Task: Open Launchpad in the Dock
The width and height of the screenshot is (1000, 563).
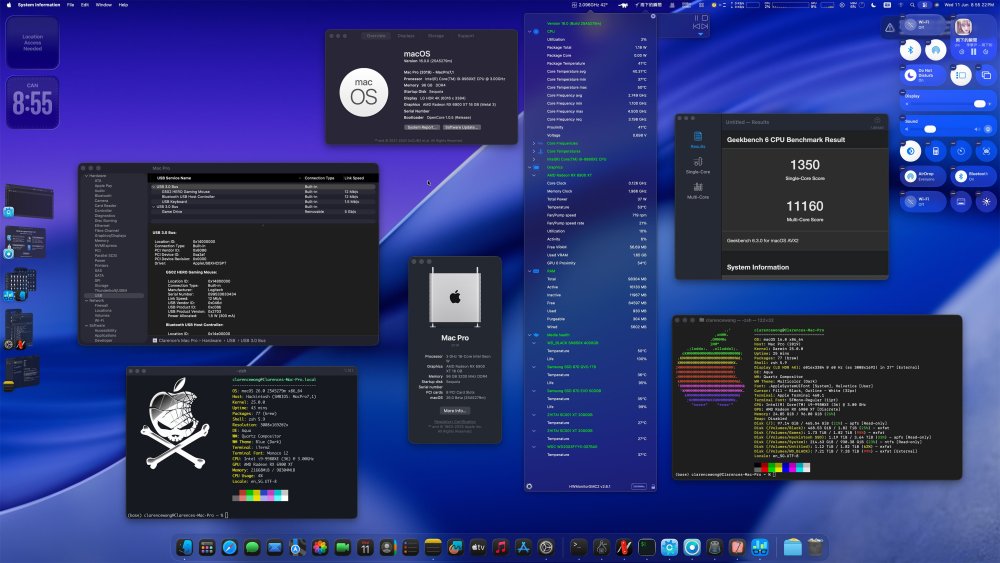Action: click(207, 547)
